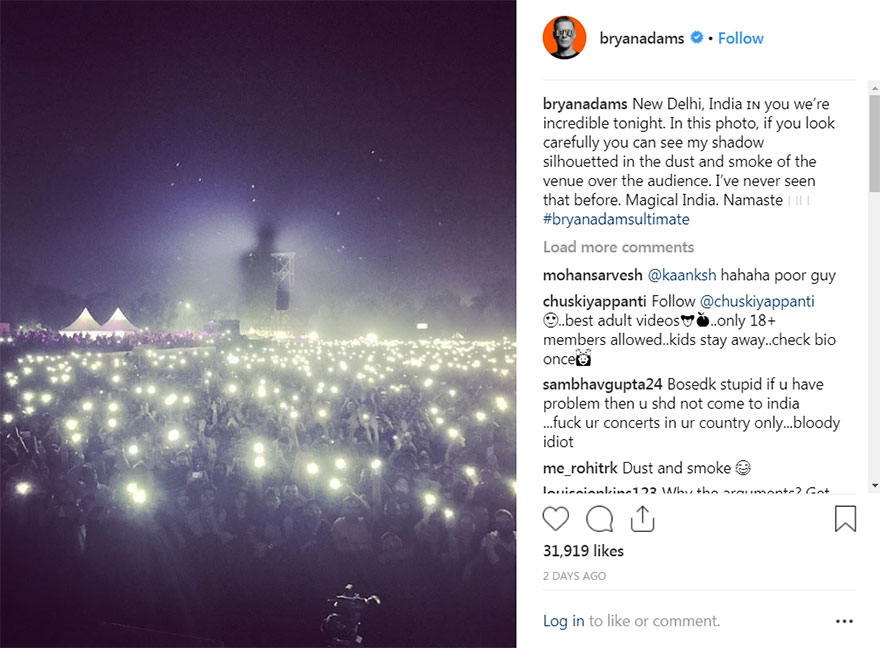Screen dimensions: 880x648
Task: Visit the sambhavgupta24 profile
Action: click(604, 384)
